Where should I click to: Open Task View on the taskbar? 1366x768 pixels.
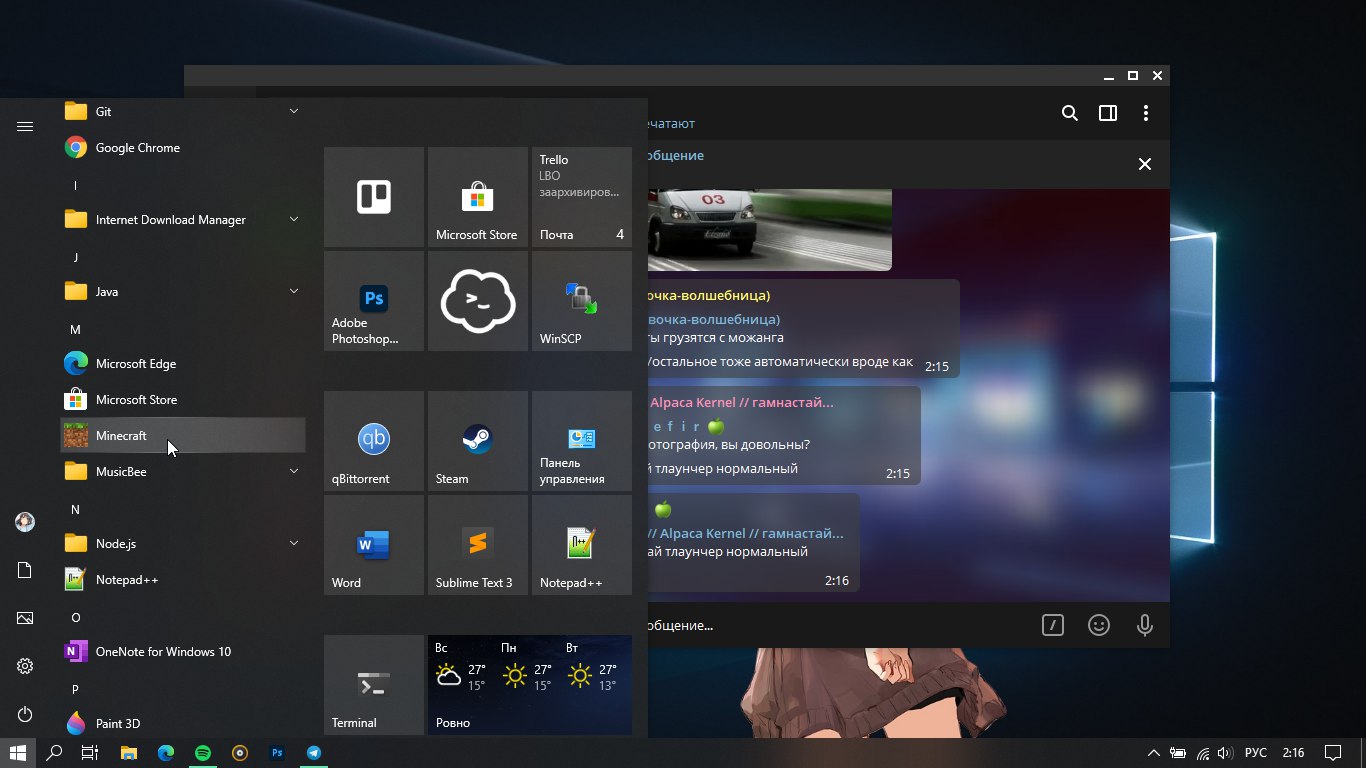(x=90, y=752)
